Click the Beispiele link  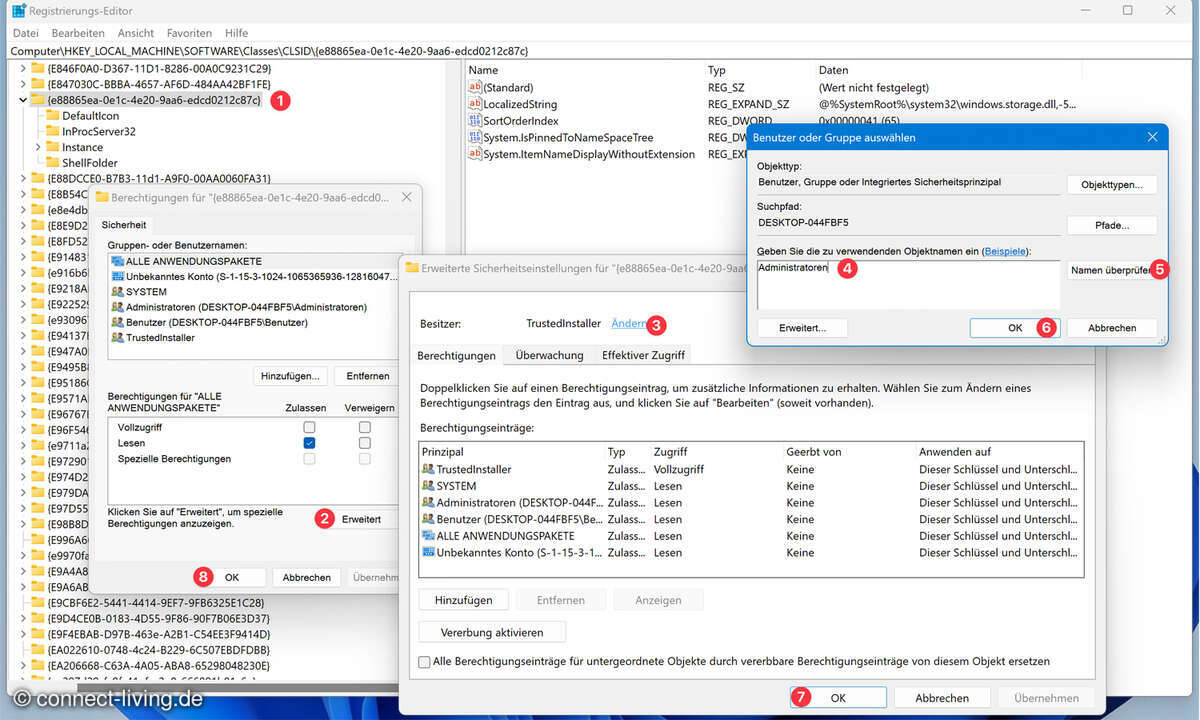tap(1005, 251)
